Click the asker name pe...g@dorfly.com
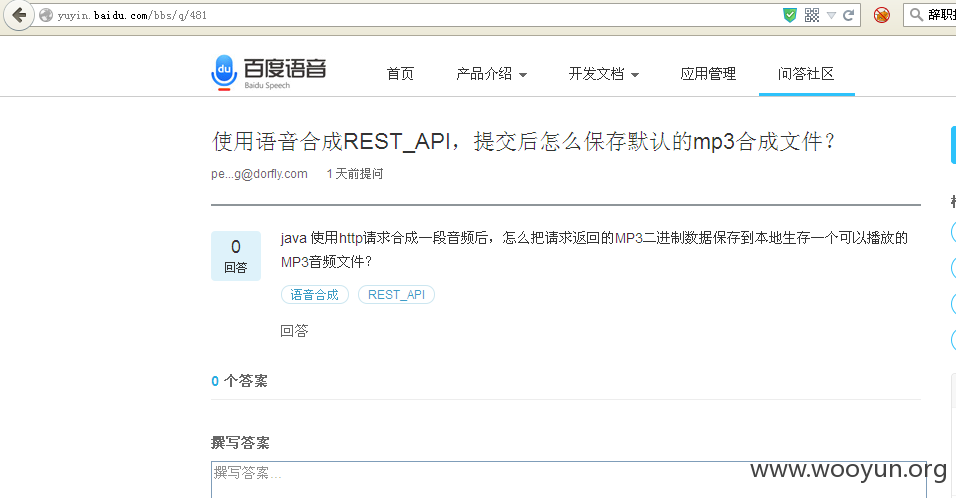This screenshot has width=956, height=498. [x=259, y=174]
